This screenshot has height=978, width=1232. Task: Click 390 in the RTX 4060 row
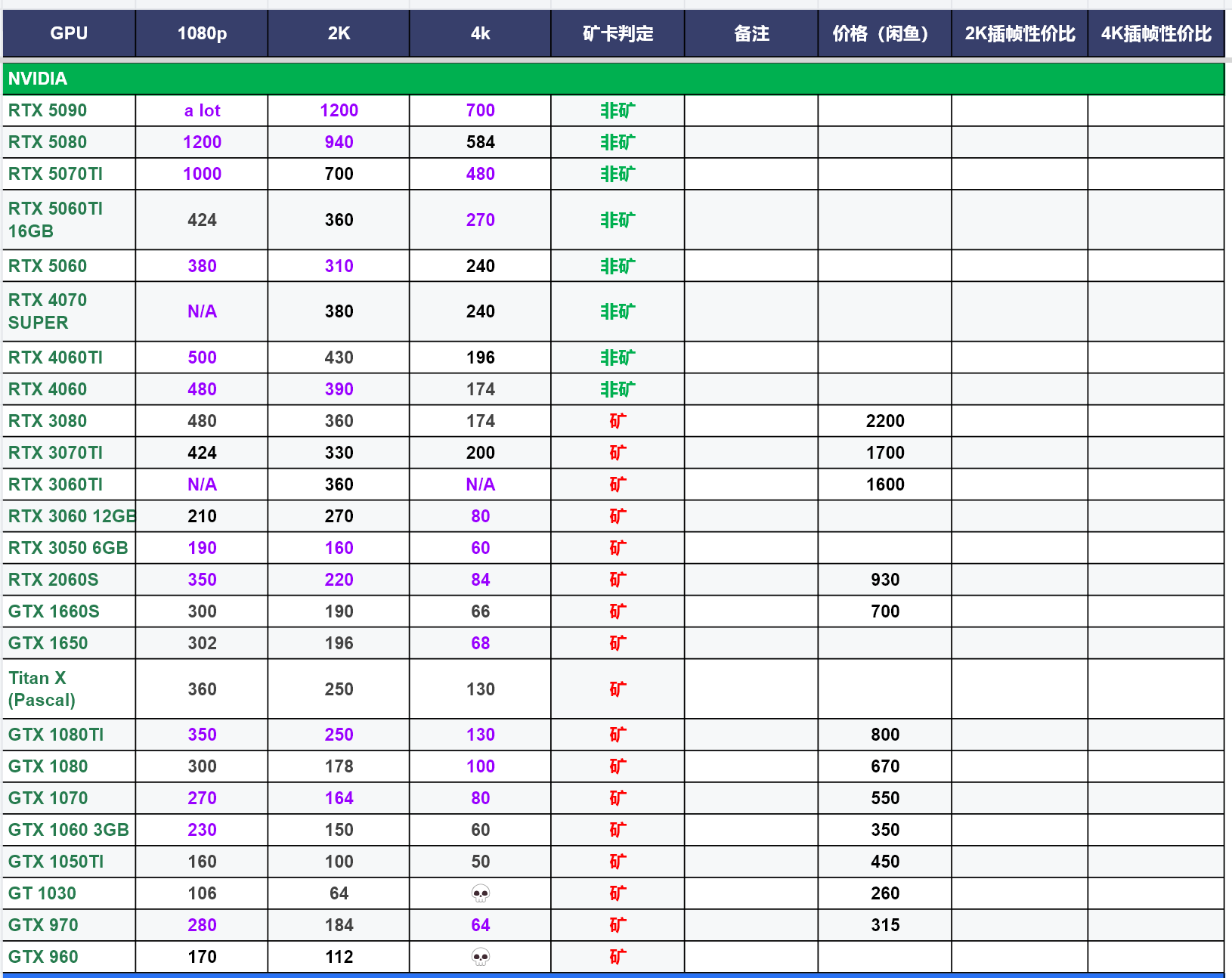coord(339,389)
